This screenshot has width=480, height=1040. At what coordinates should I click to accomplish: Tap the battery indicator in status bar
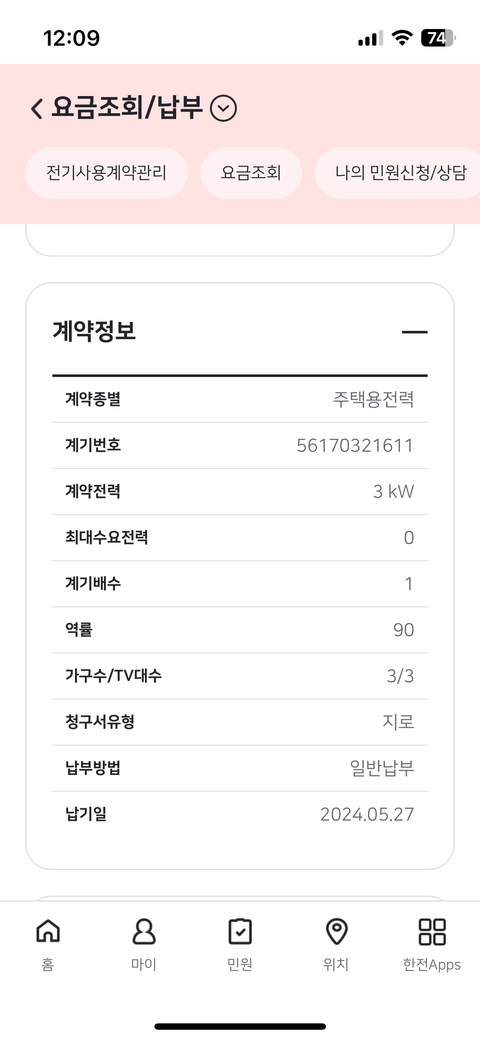438,38
